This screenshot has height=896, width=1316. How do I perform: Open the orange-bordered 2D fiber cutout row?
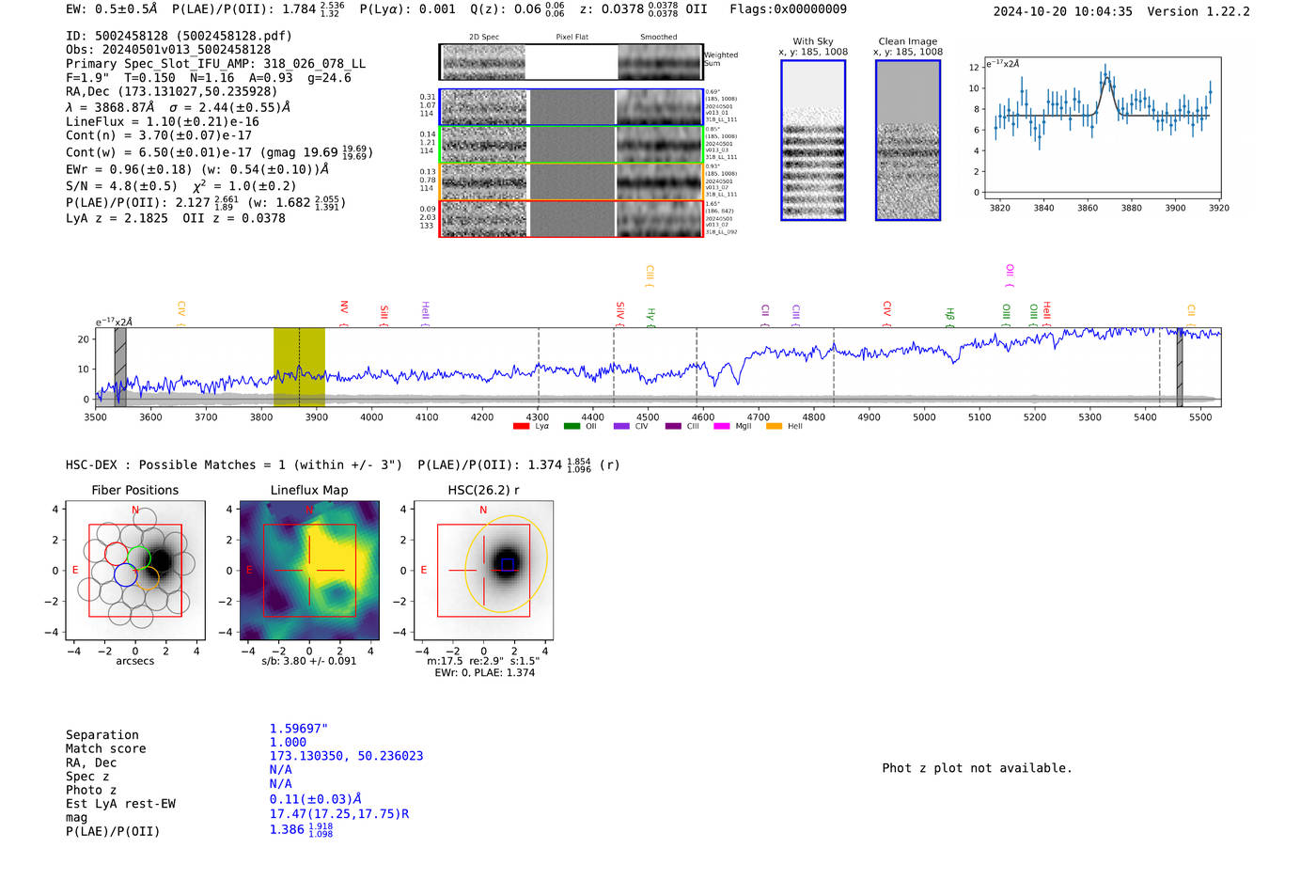pyautogui.click(x=571, y=181)
